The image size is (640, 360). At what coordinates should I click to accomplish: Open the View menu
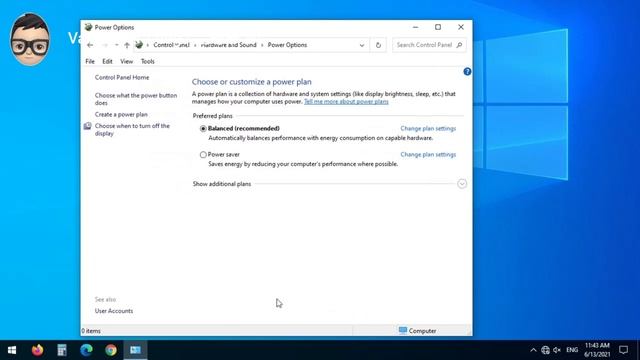click(127, 61)
